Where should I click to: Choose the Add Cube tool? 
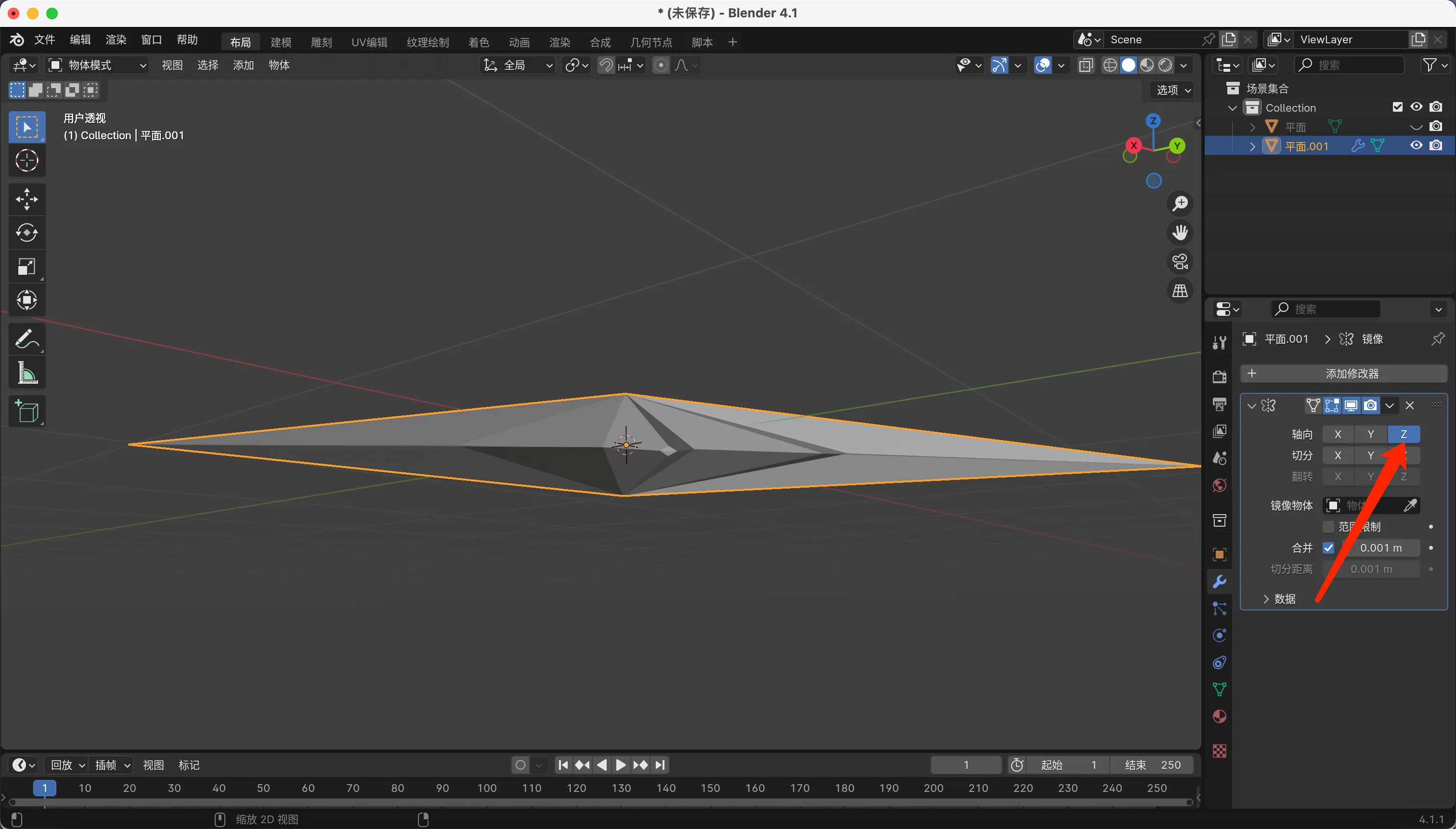click(x=27, y=411)
